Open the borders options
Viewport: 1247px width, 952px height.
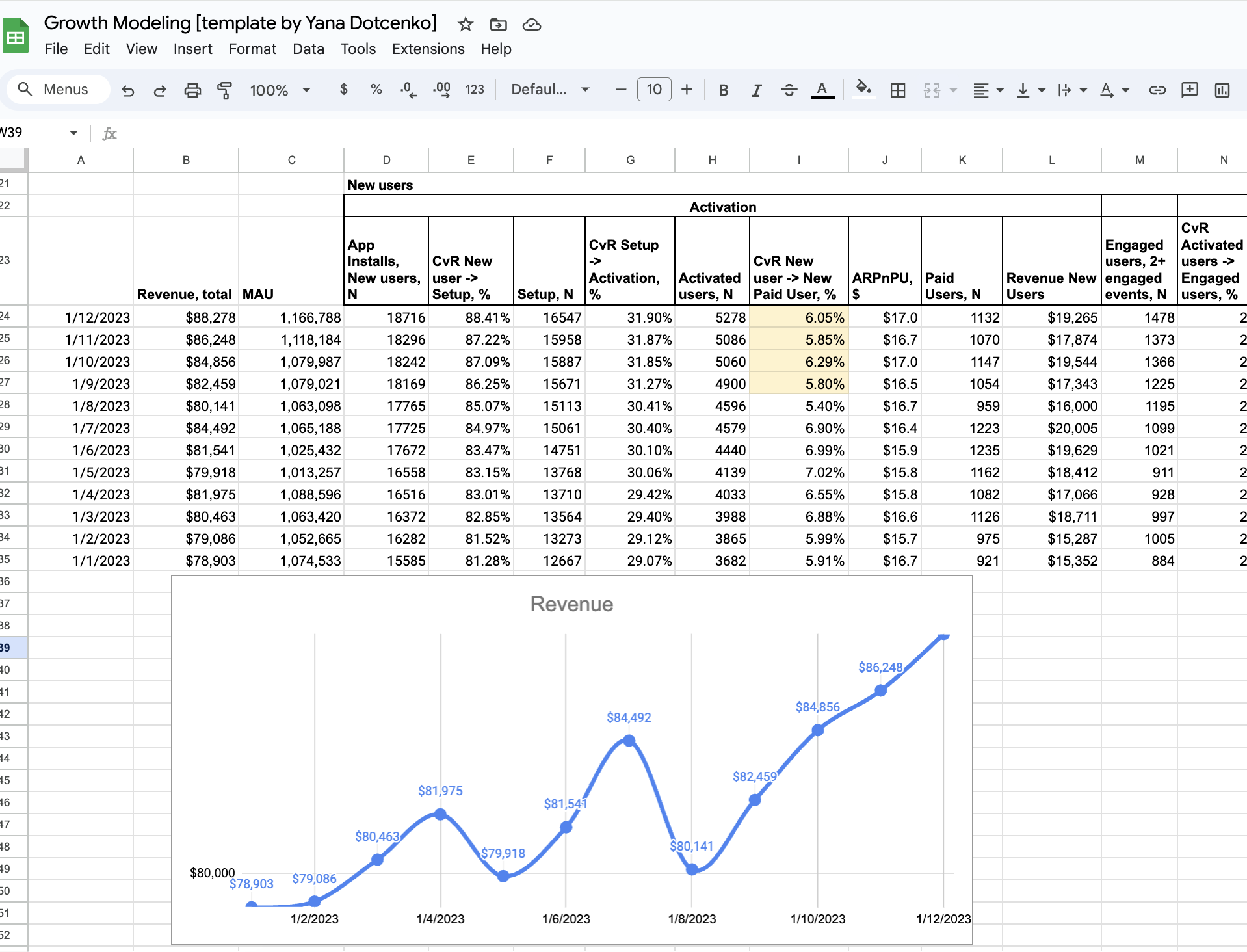tap(898, 90)
